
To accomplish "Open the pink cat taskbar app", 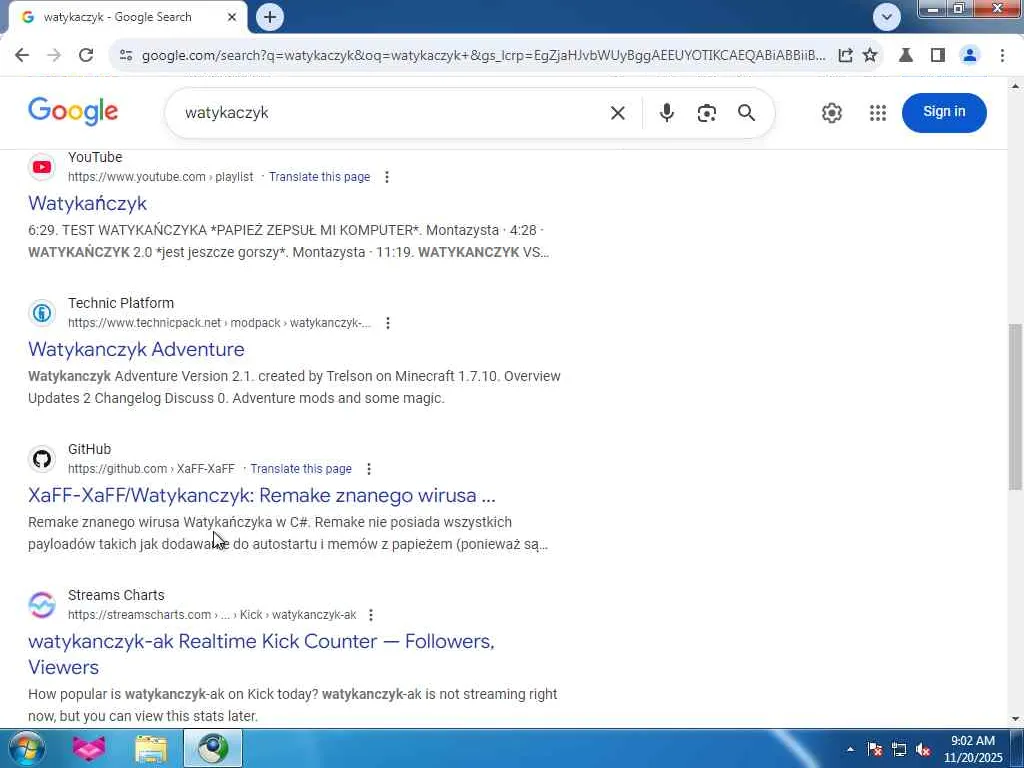I will pos(89,748).
